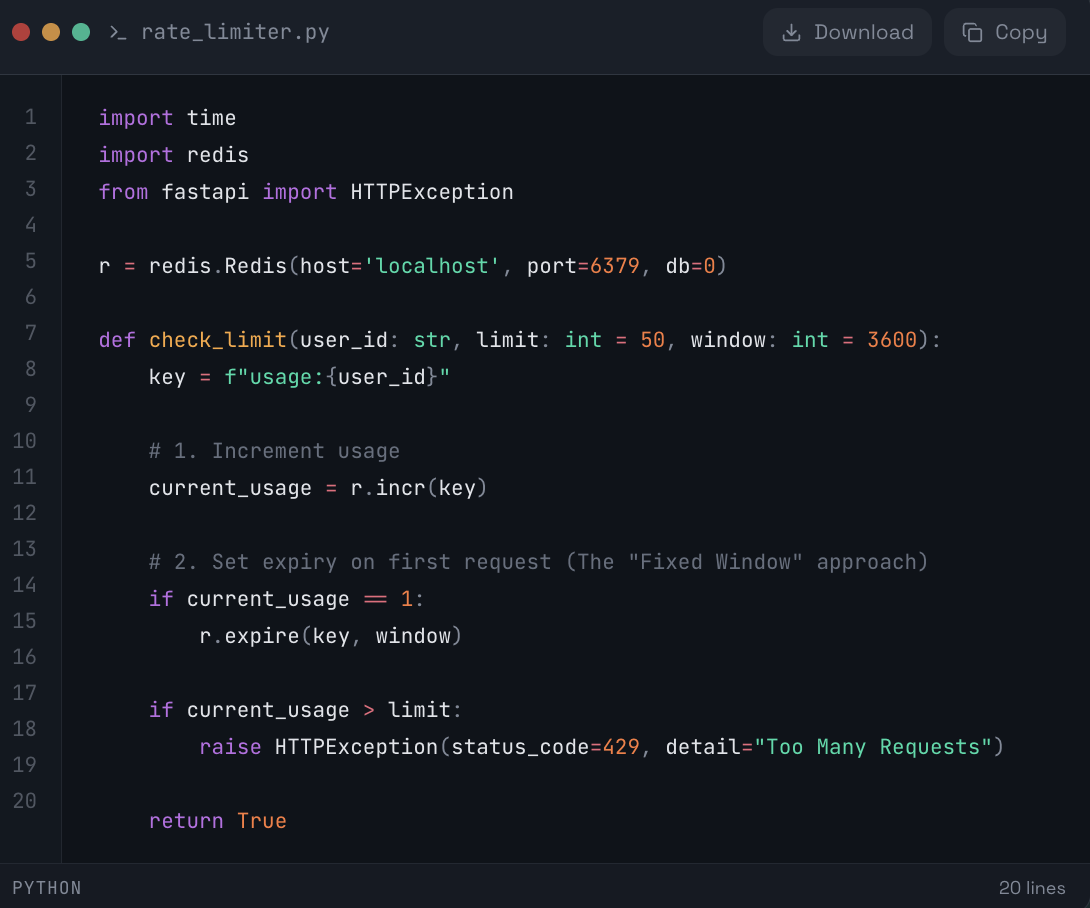Click the "Too Many Requests" detail string
The image size is (1090, 908).
point(872,747)
